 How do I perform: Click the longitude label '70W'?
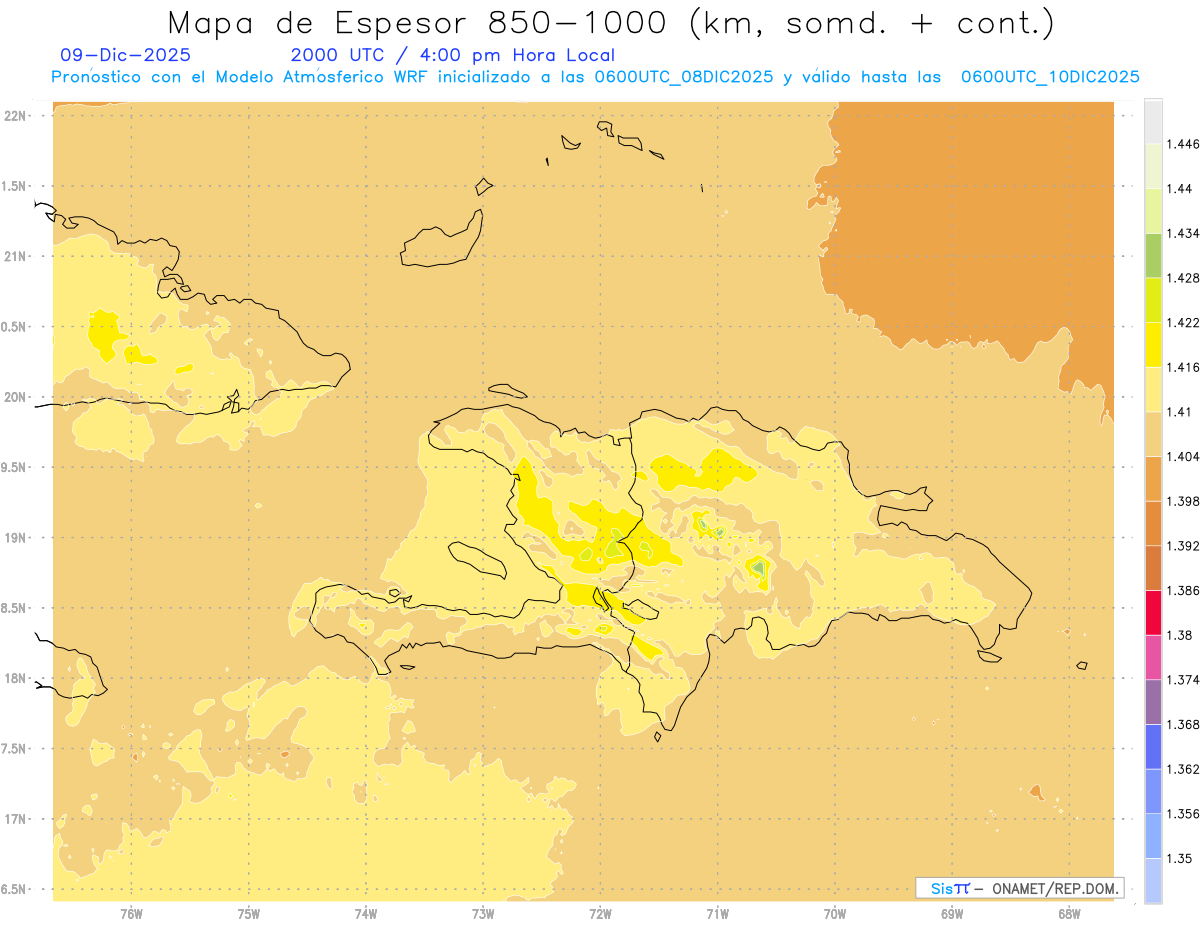[x=835, y=913]
